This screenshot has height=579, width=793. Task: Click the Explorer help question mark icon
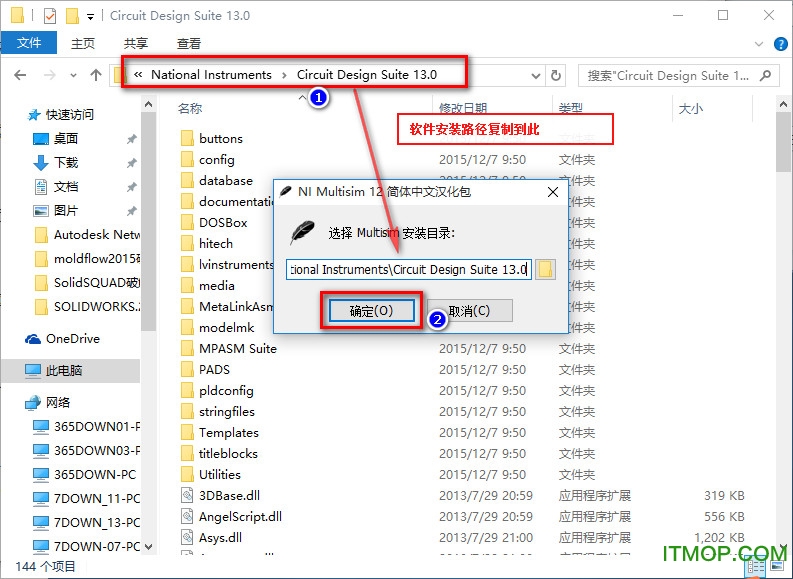coord(780,44)
